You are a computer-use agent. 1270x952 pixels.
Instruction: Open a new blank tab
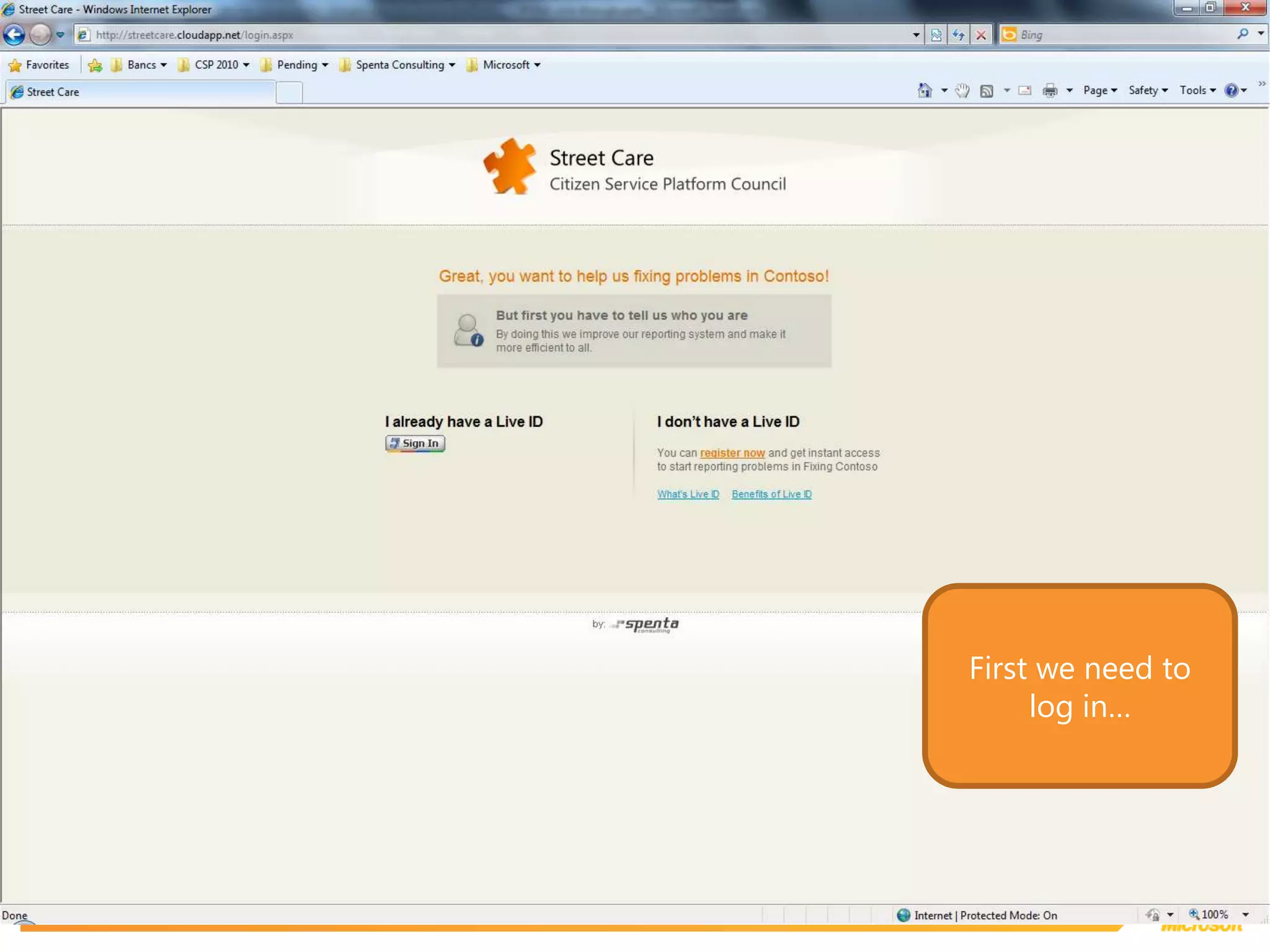point(289,92)
